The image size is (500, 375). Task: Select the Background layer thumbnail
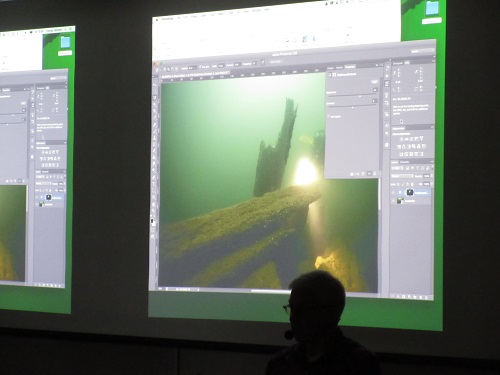coord(400,200)
